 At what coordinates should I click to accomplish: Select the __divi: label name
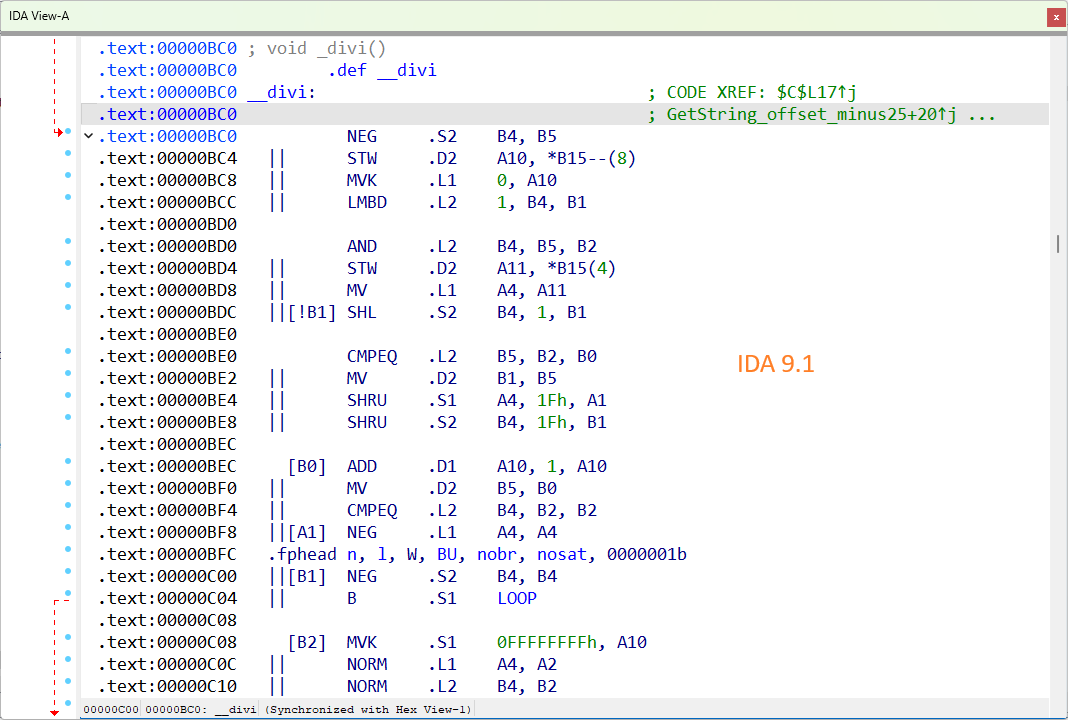click(281, 92)
